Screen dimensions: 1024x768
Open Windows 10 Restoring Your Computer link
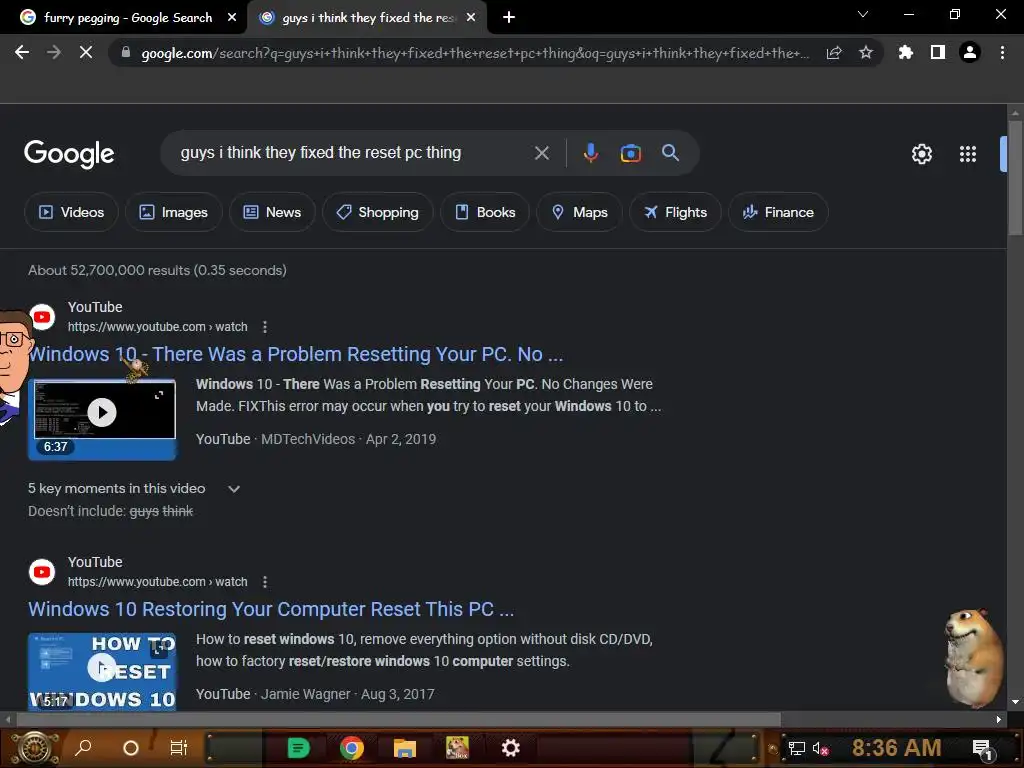point(271,609)
